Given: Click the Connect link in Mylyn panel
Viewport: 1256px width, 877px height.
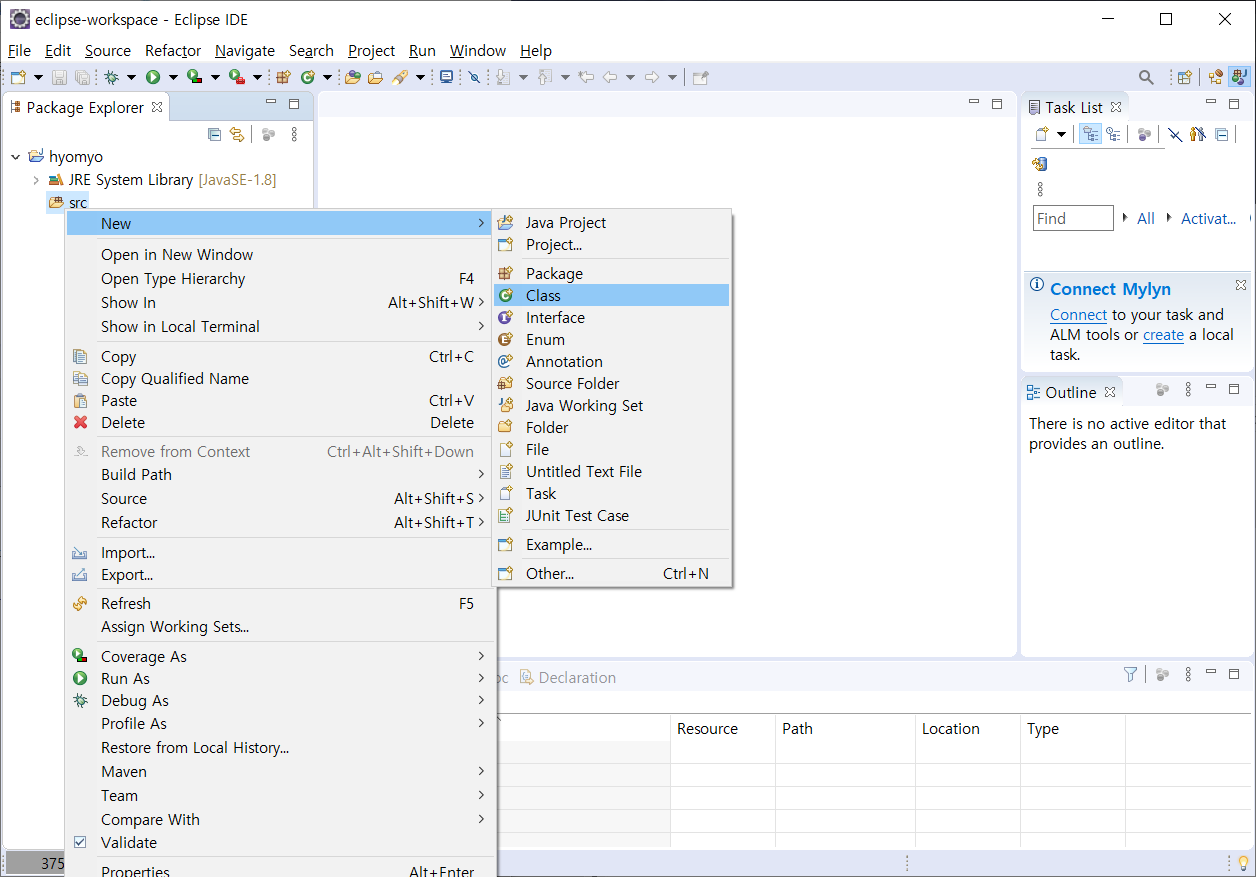Looking at the screenshot, I should (1078, 314).
